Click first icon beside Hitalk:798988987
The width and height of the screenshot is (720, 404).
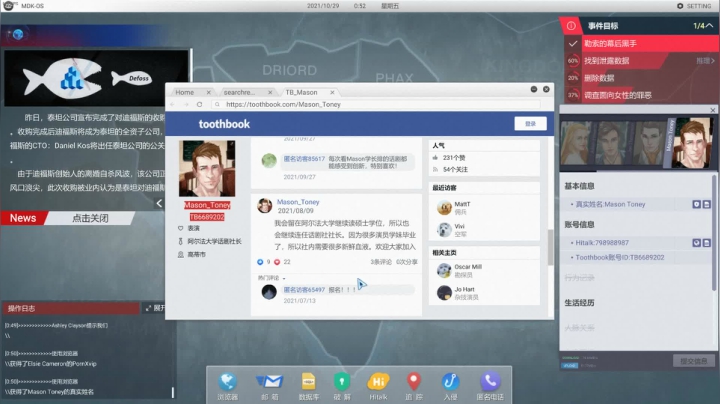coord(696,242)
